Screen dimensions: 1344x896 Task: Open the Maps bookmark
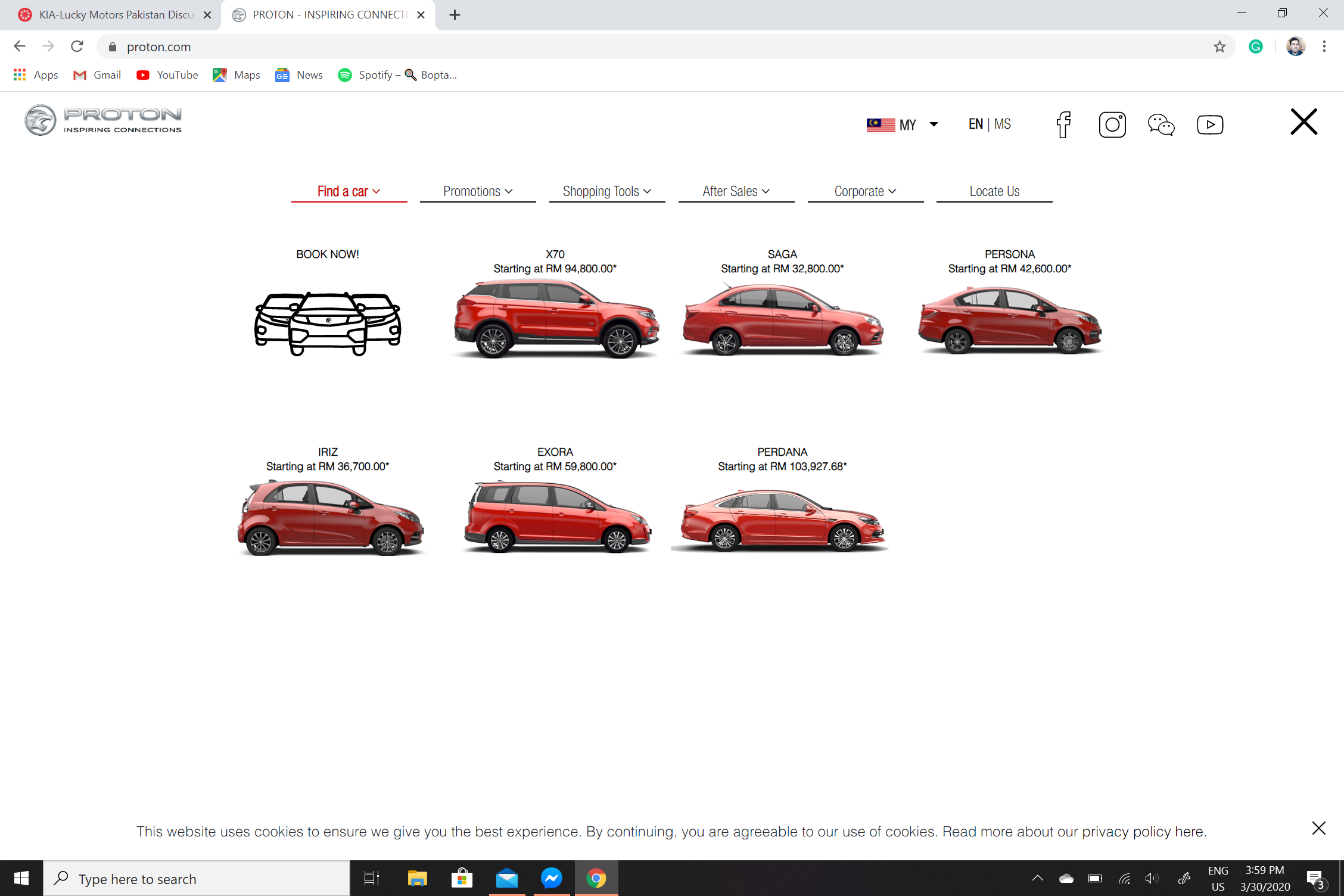point(237,75)
